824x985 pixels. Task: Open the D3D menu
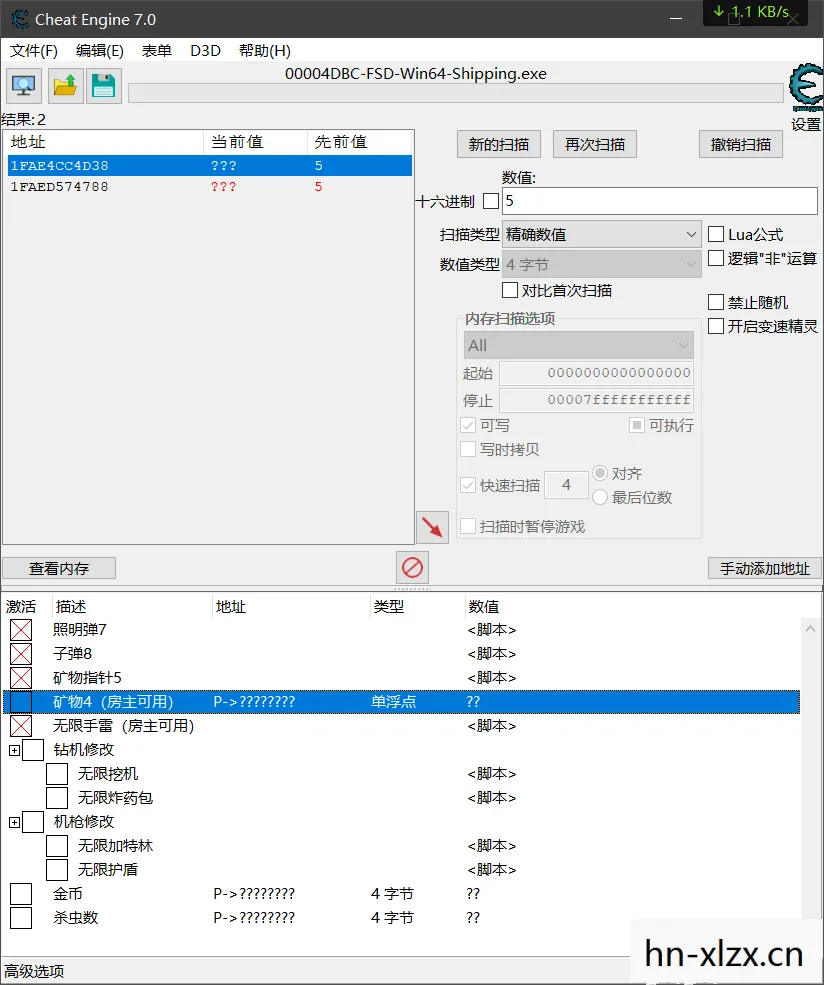(205, 50)
